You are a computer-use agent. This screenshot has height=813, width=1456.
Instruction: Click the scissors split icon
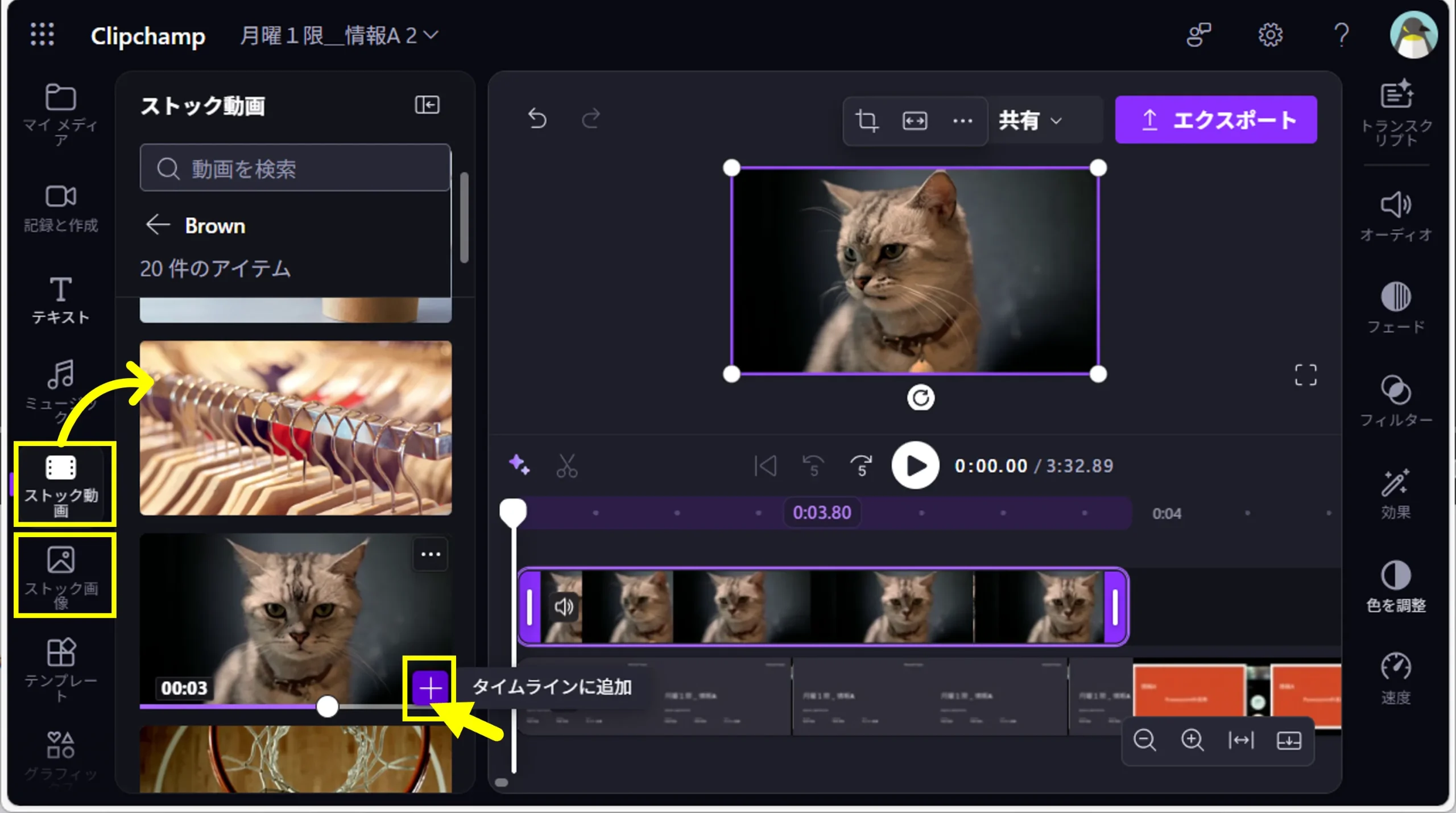[566, 466]
